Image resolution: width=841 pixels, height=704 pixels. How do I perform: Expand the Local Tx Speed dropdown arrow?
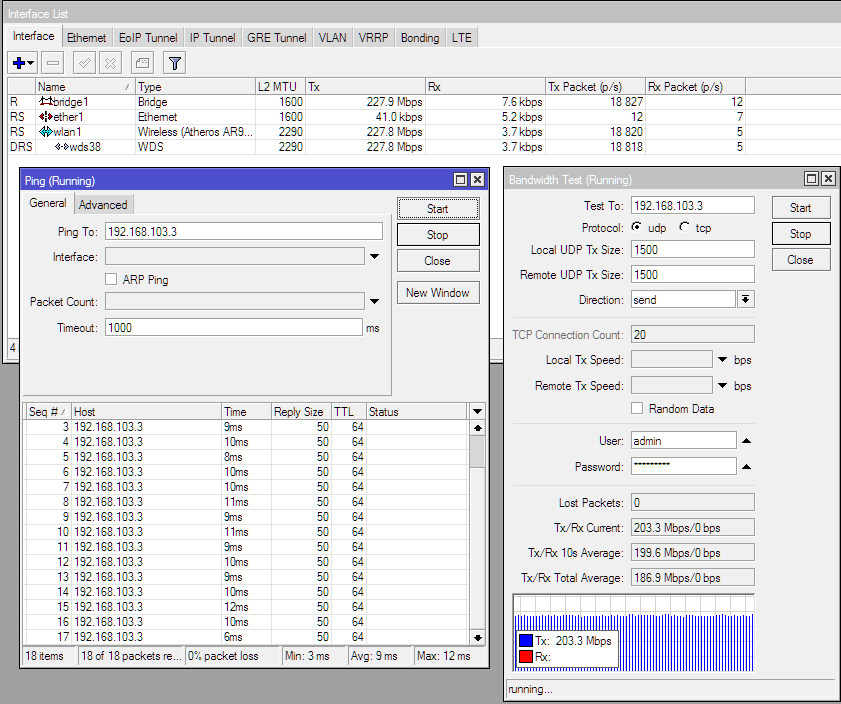(x=723, y=360)
